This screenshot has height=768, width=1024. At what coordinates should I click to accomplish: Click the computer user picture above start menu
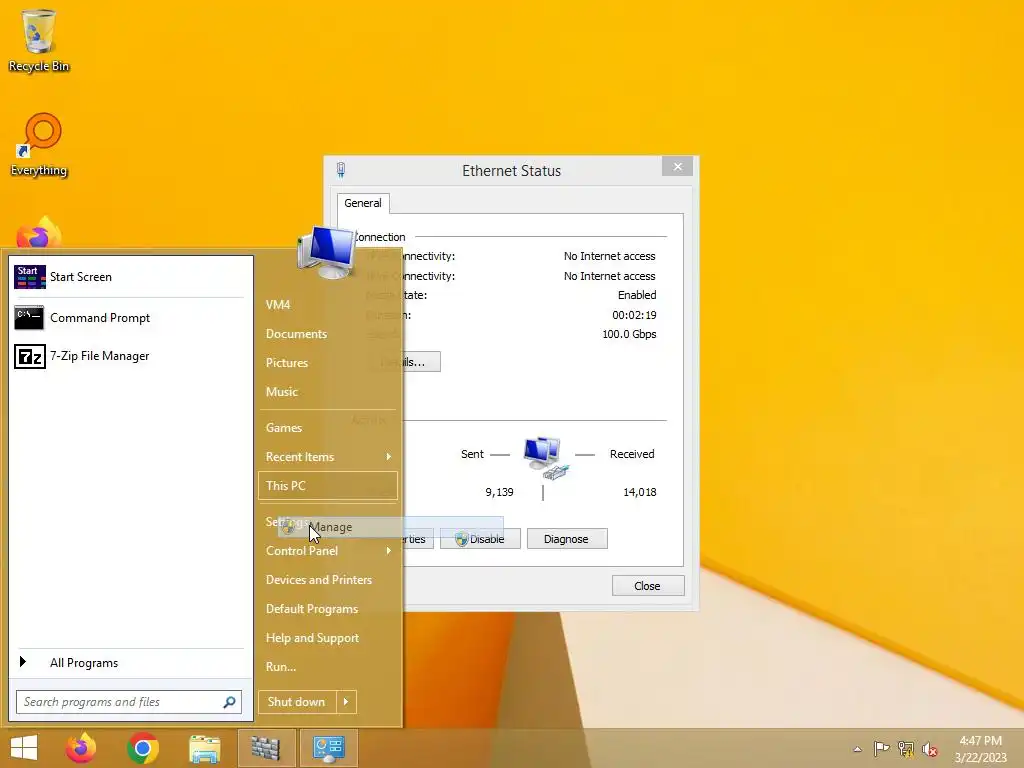[326, 252]
